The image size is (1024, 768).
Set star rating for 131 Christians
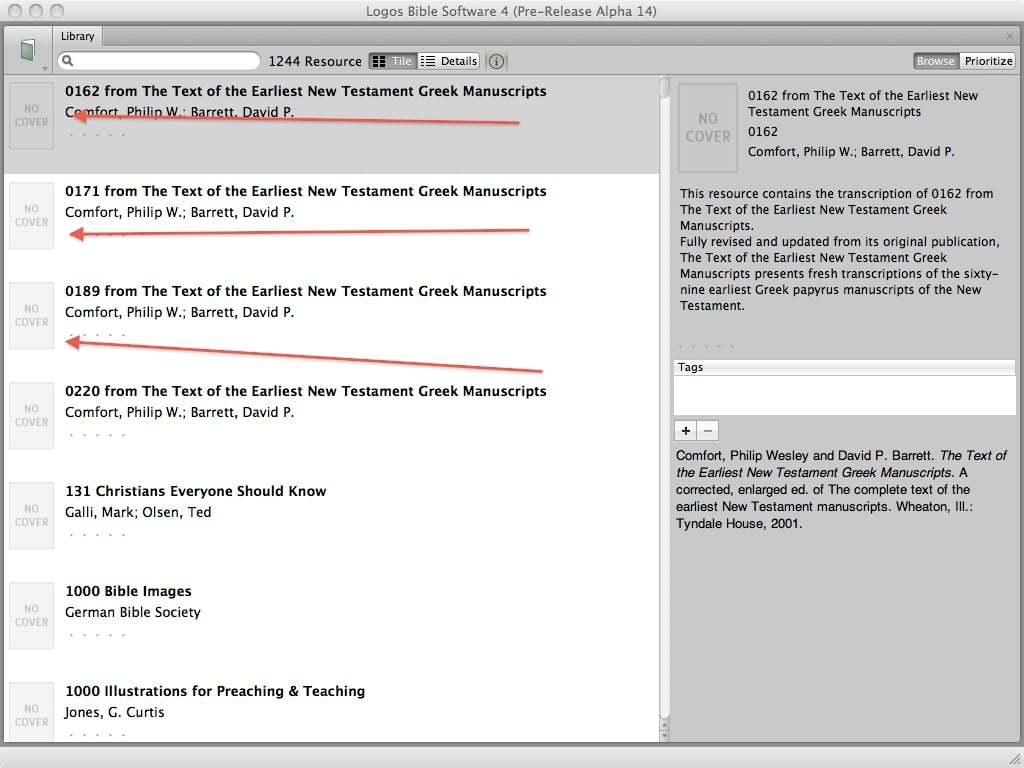point(97,535)
